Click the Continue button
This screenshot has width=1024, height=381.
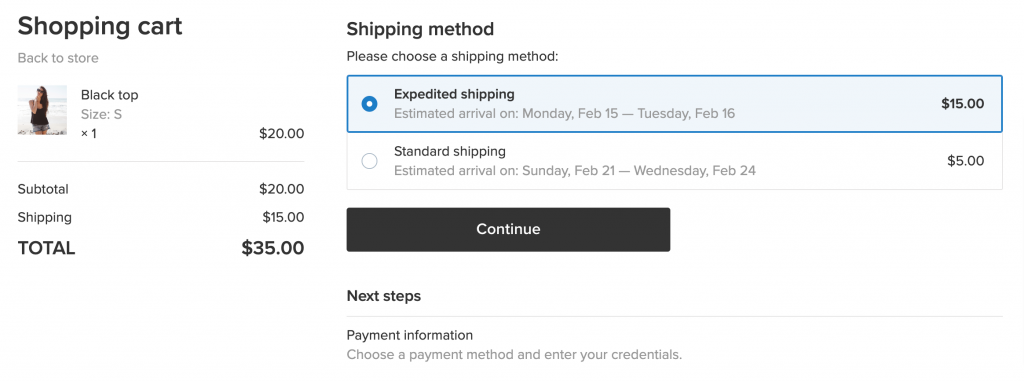508,229
